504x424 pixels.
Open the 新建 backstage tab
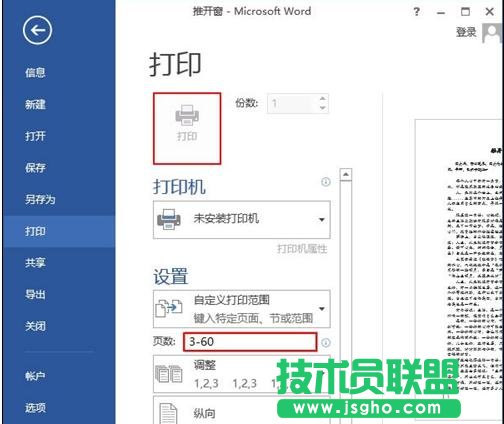pos(35,104)
